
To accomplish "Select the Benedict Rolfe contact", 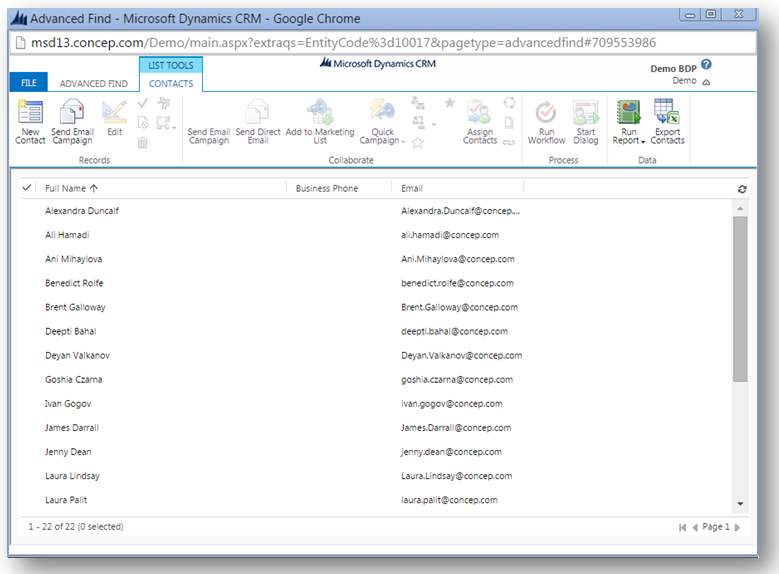I will click(74, 283).
